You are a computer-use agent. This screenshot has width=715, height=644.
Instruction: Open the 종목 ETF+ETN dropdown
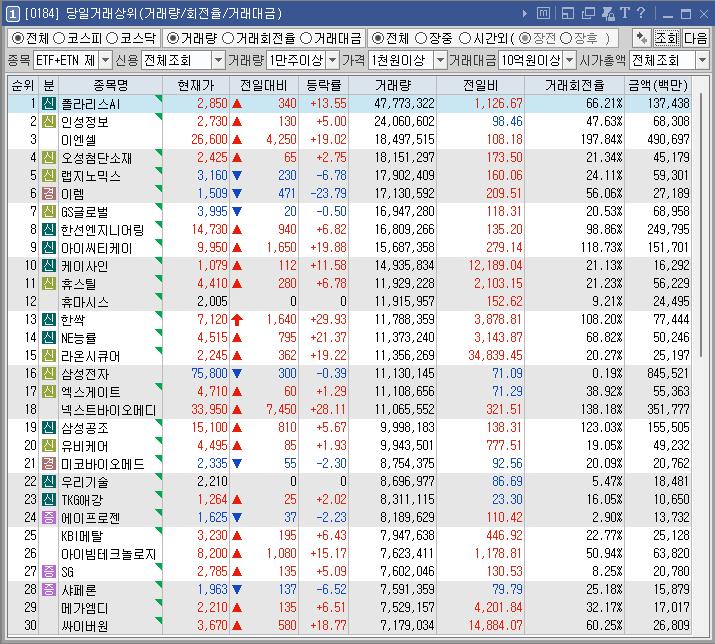[105, 60]
